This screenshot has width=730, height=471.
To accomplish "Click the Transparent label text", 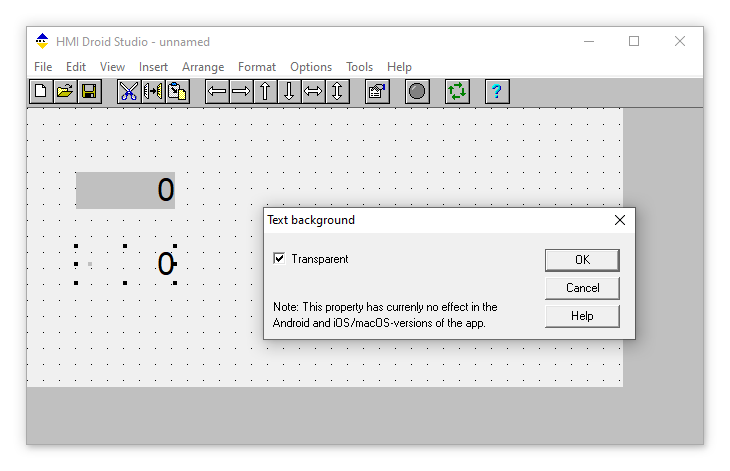I will (x=320, y=259).
